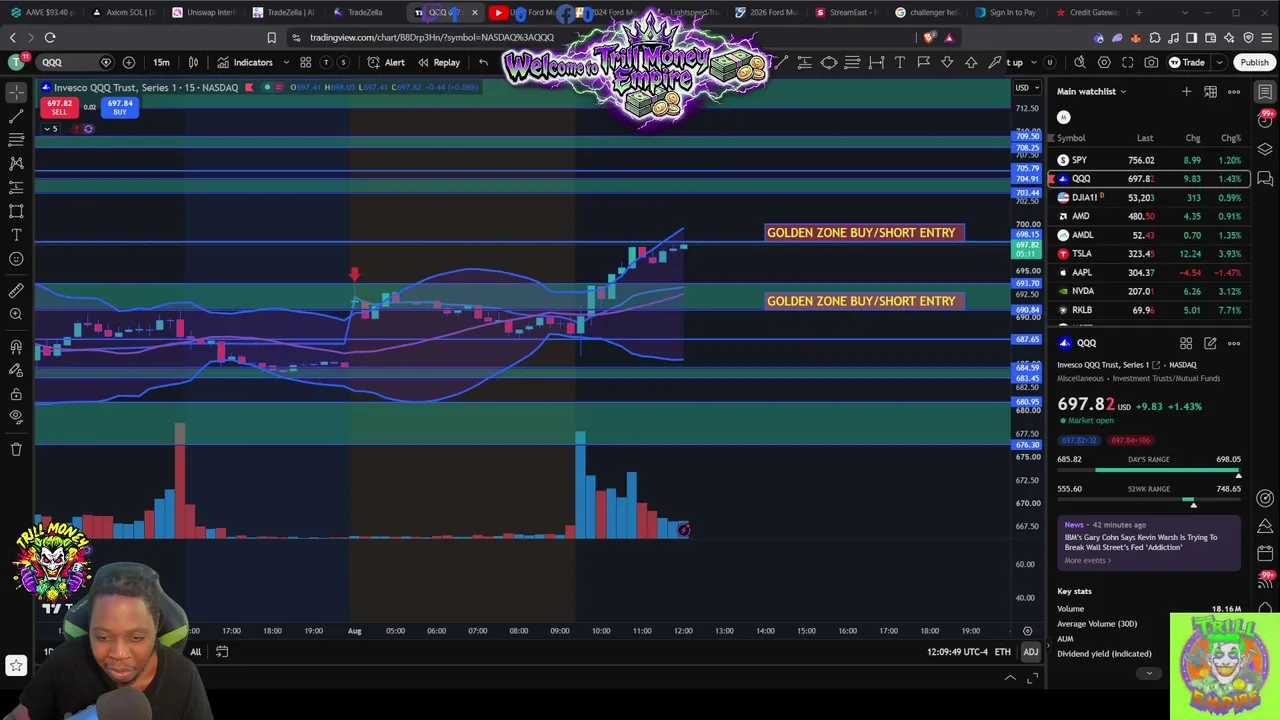
Task: Select NVDA row in the watchlist
Action: click(1149, 291)
